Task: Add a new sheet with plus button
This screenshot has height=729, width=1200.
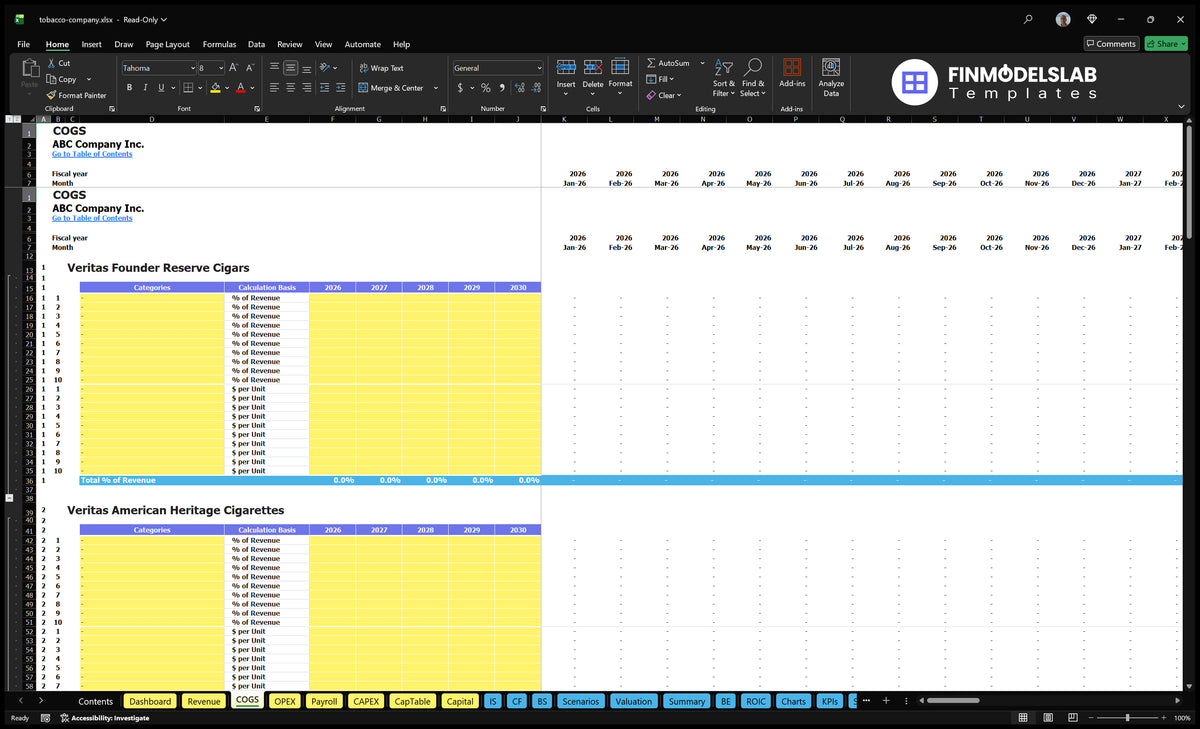Action: pyautogui.click(x=886, y=701)
